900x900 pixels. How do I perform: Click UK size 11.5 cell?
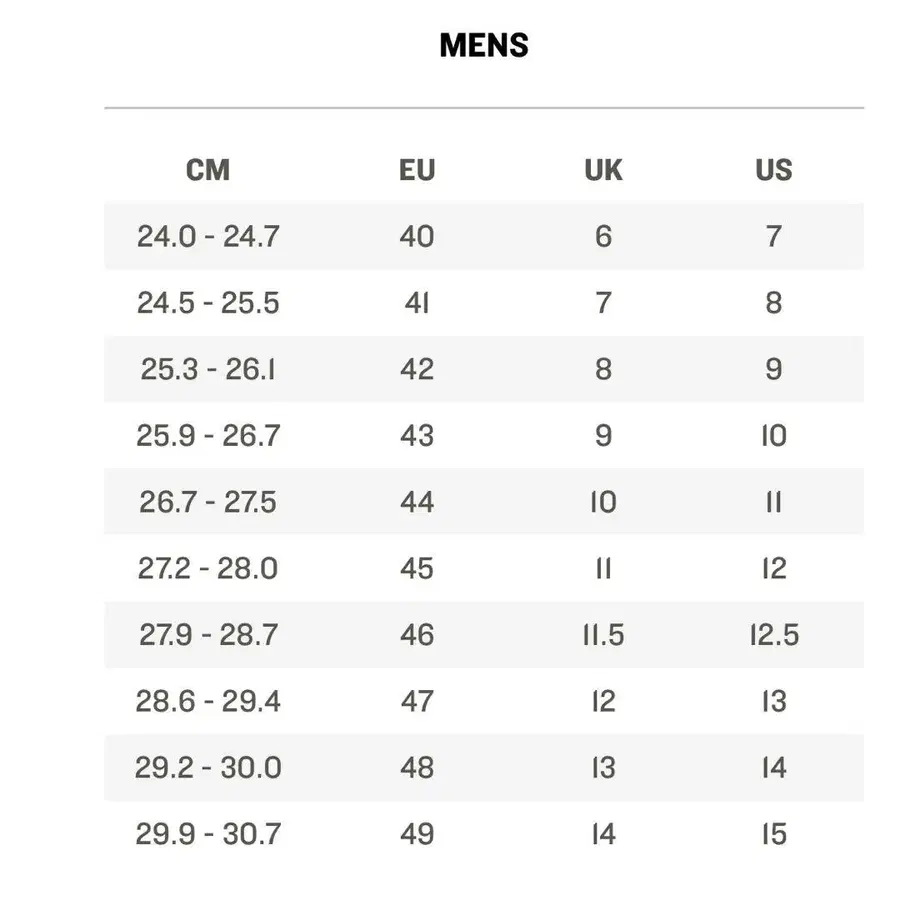[603, 635]
